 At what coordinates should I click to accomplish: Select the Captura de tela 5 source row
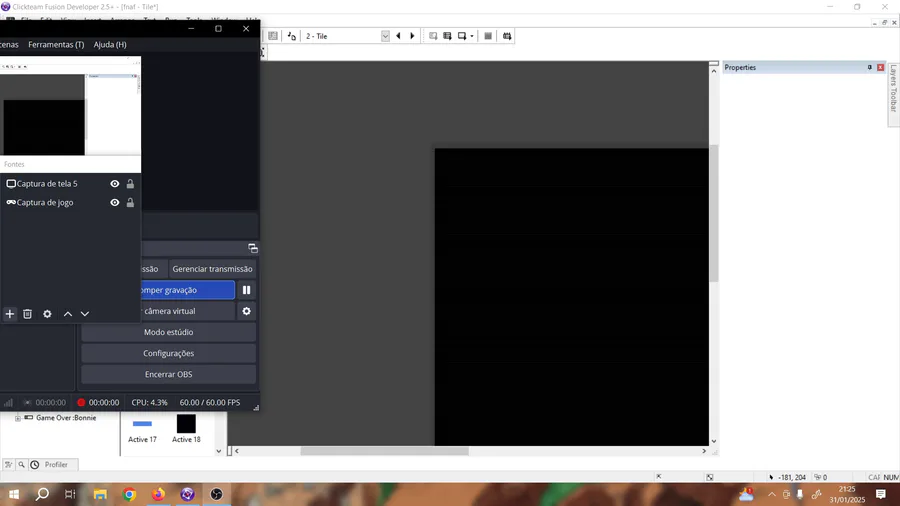[x=71, y=184]
